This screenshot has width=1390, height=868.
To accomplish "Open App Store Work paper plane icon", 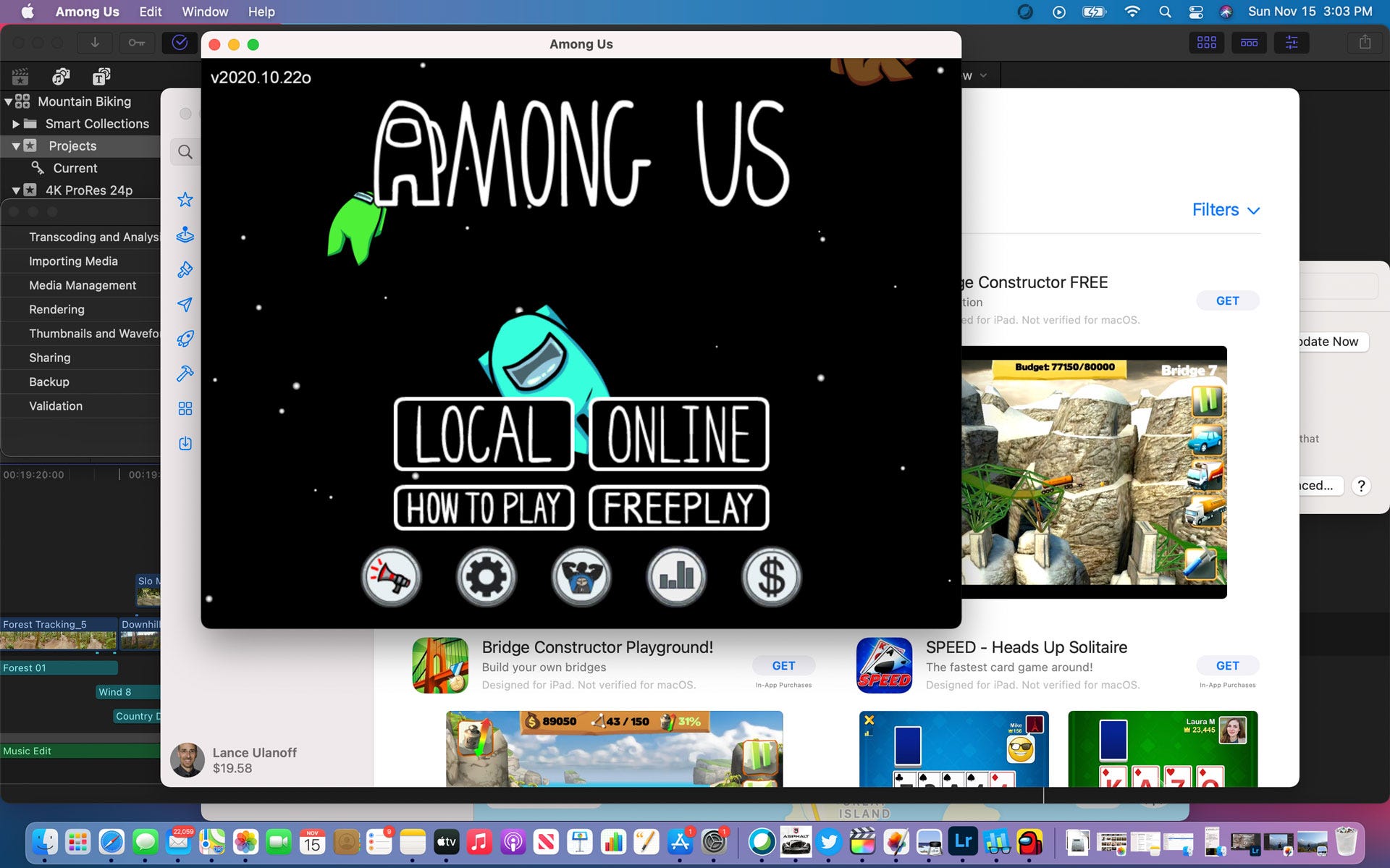I will 185,305.
